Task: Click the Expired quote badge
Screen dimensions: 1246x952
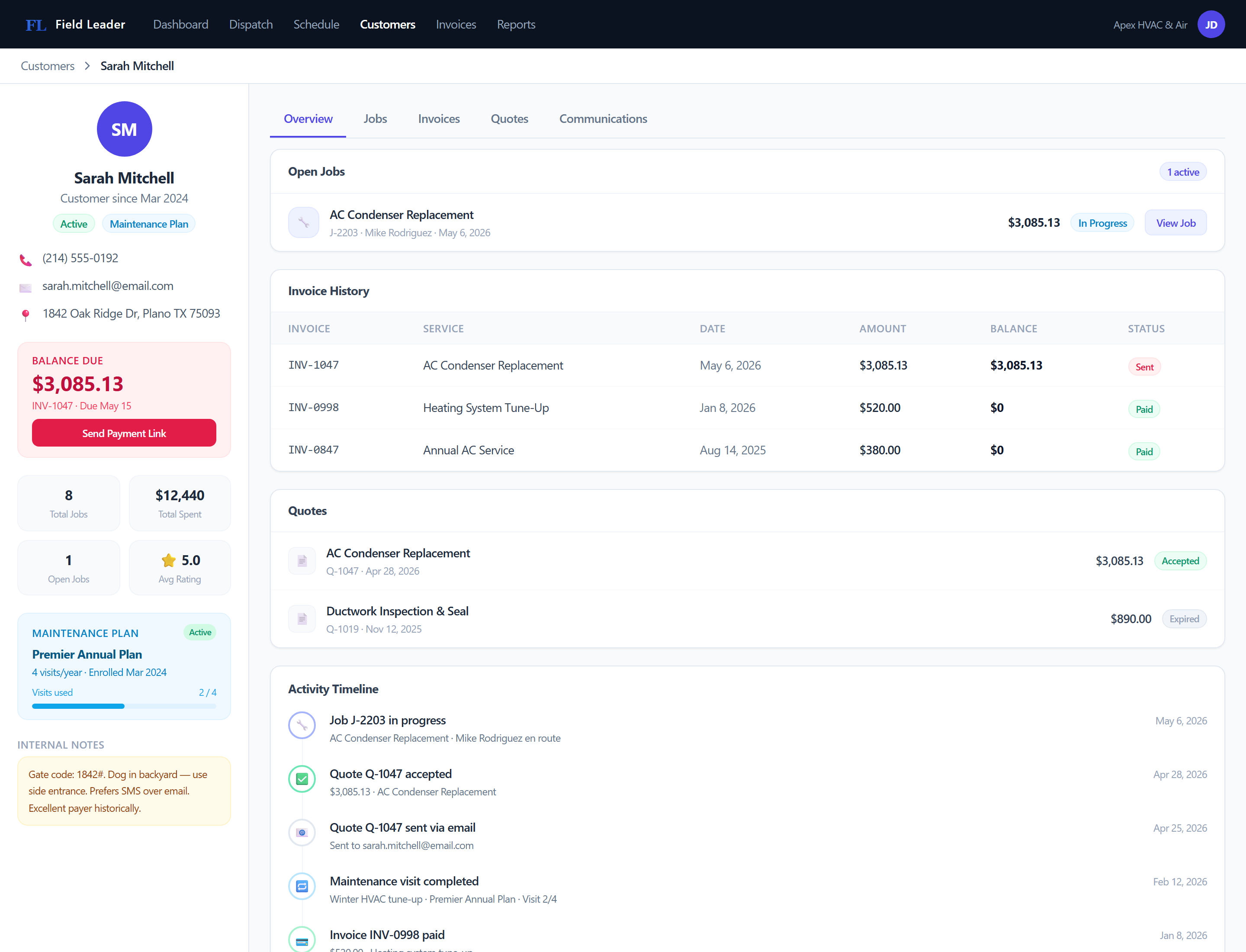Action: pyautogui.click(x=1184, y=619)
